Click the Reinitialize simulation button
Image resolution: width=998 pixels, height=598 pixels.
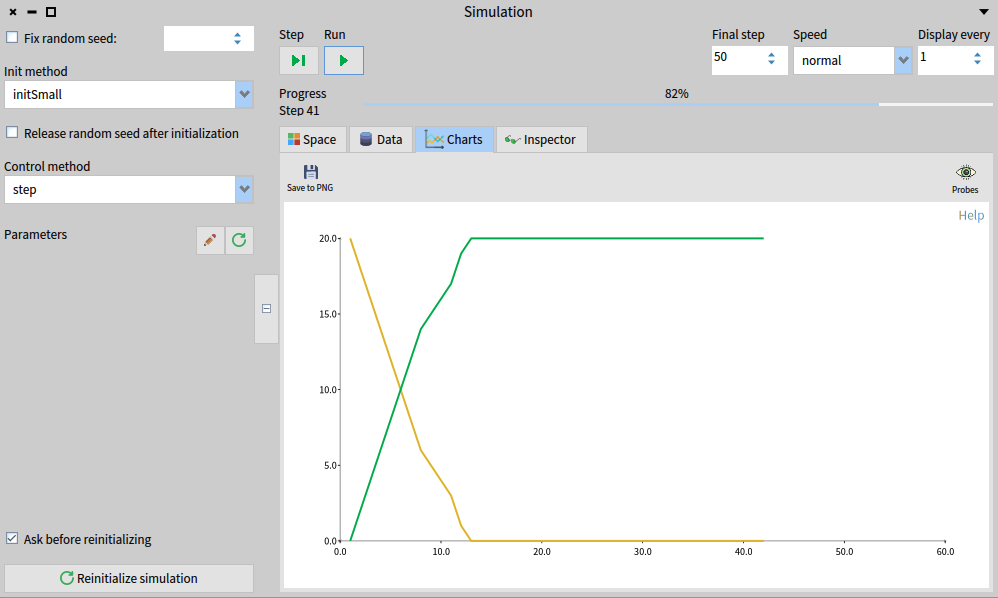tap(129, 578)
